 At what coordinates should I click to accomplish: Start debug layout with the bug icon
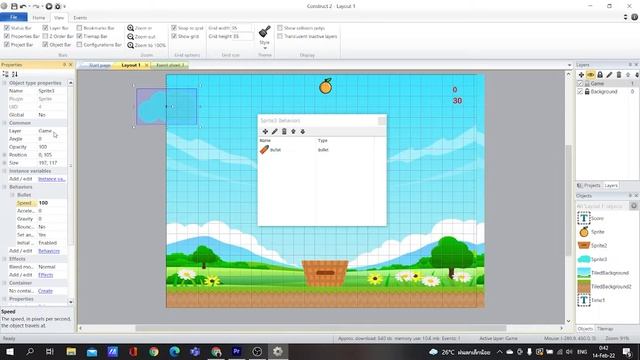58,6
